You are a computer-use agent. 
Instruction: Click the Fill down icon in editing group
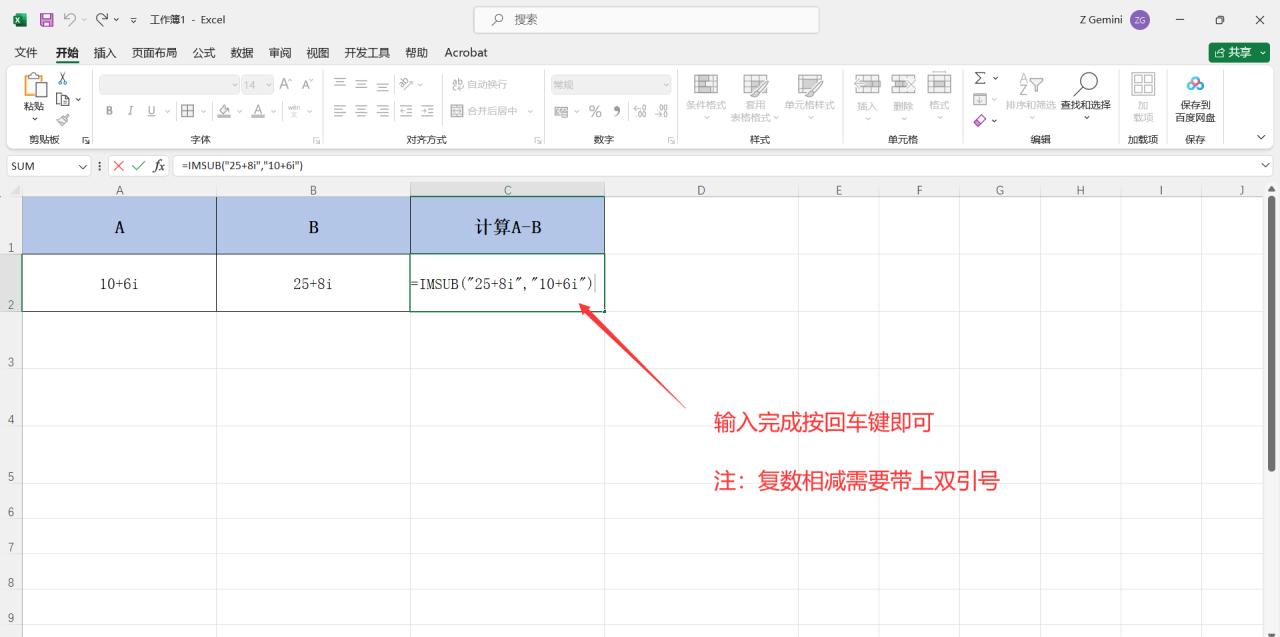click(x=980, y=99)
